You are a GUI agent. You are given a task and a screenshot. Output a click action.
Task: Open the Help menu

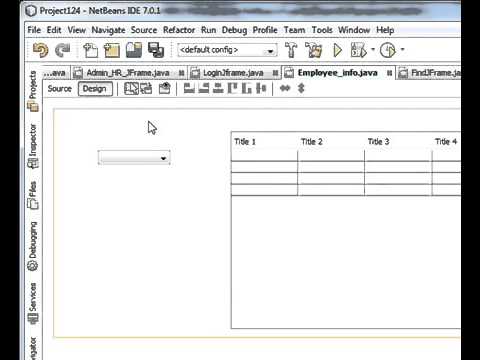click(x=385, y=30)
